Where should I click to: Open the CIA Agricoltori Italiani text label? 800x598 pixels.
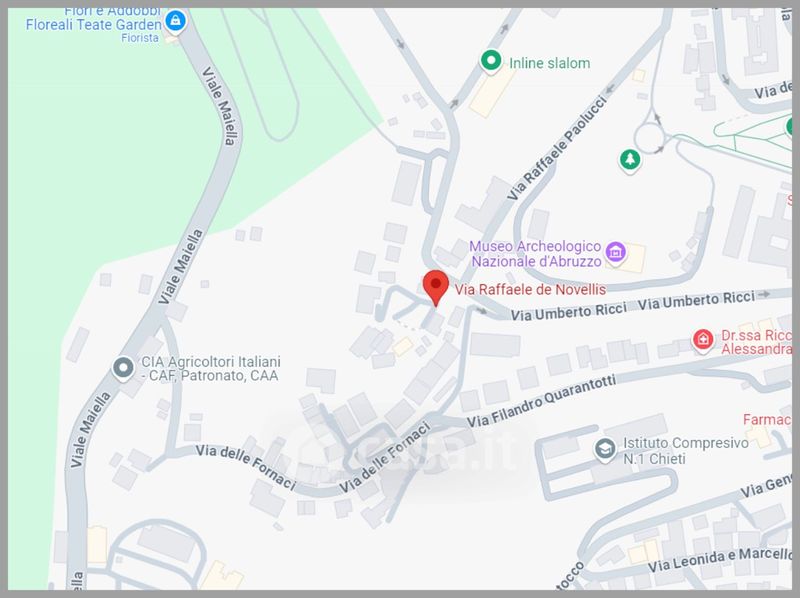[x=211, y=369]
